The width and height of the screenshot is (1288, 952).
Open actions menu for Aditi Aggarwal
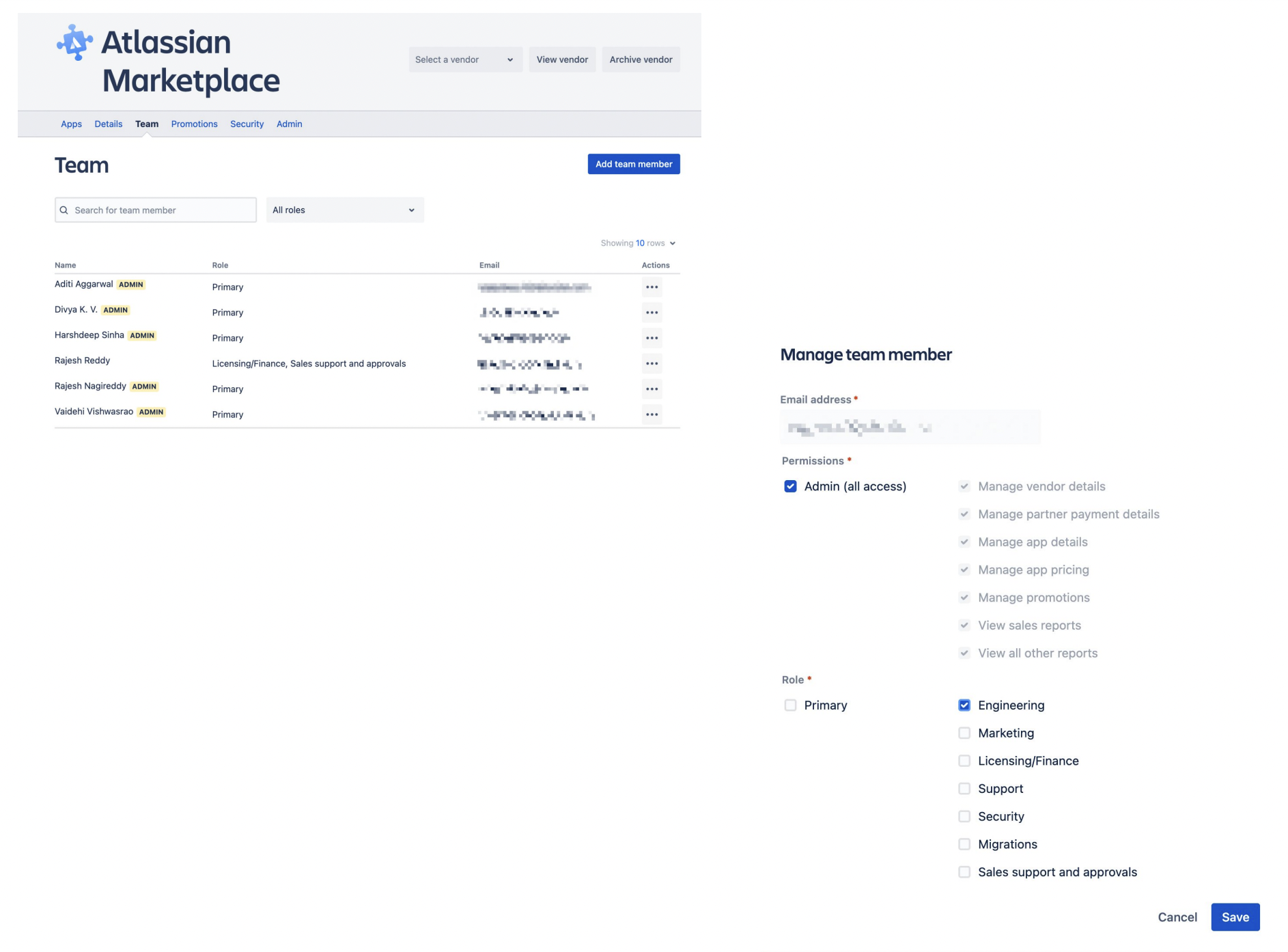(x=652, y=287)
